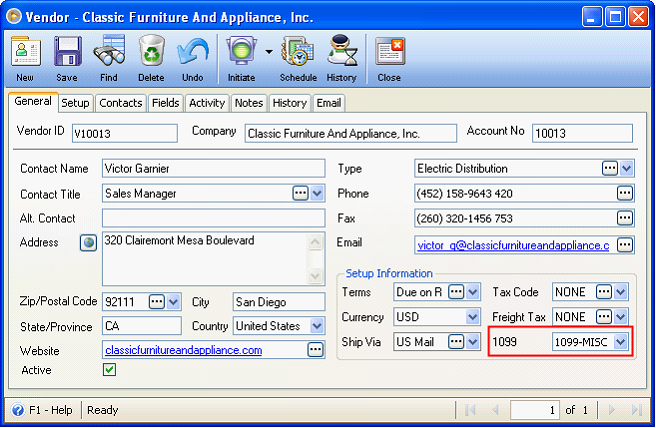Open ellipsis button for Zip/Postal Code

coord(157,301)
